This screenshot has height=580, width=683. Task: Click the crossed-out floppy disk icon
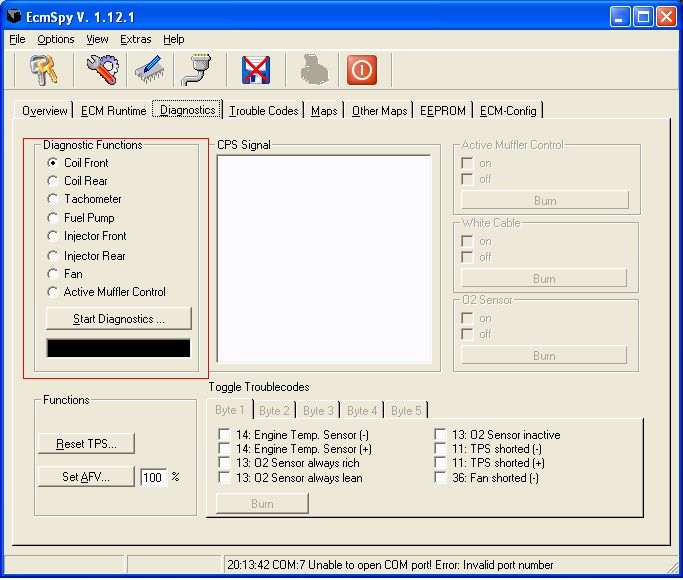(x=256, y=70)
